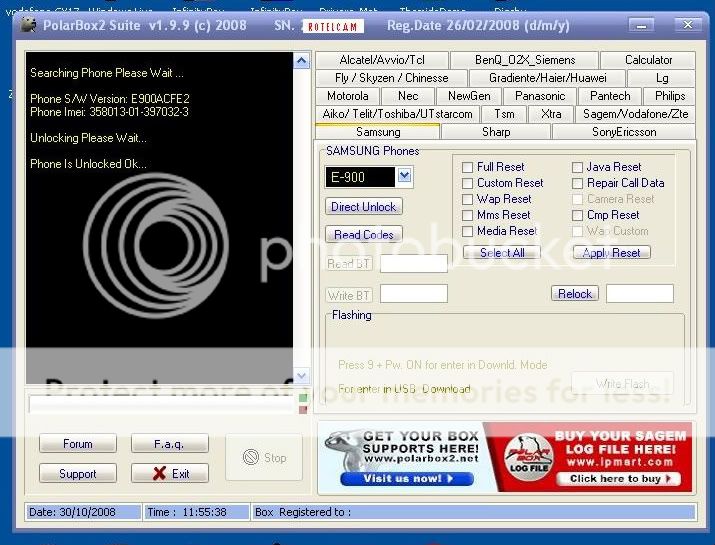
Task: Click the 'Date: 30/10/2008' status field
Action: pyautogui.click(x=83, y=512)
